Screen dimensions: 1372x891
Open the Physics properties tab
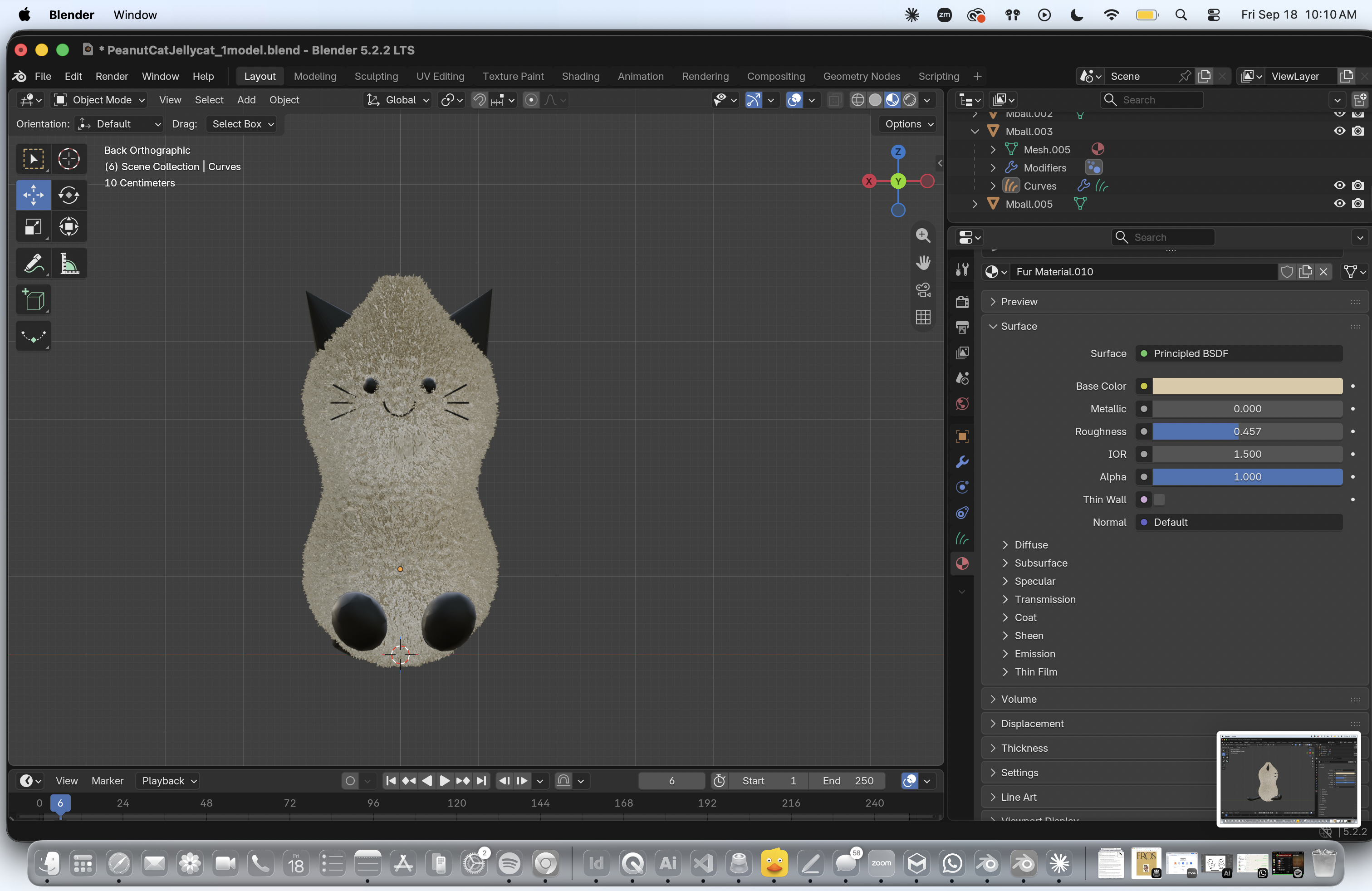(x=962, y=512)
